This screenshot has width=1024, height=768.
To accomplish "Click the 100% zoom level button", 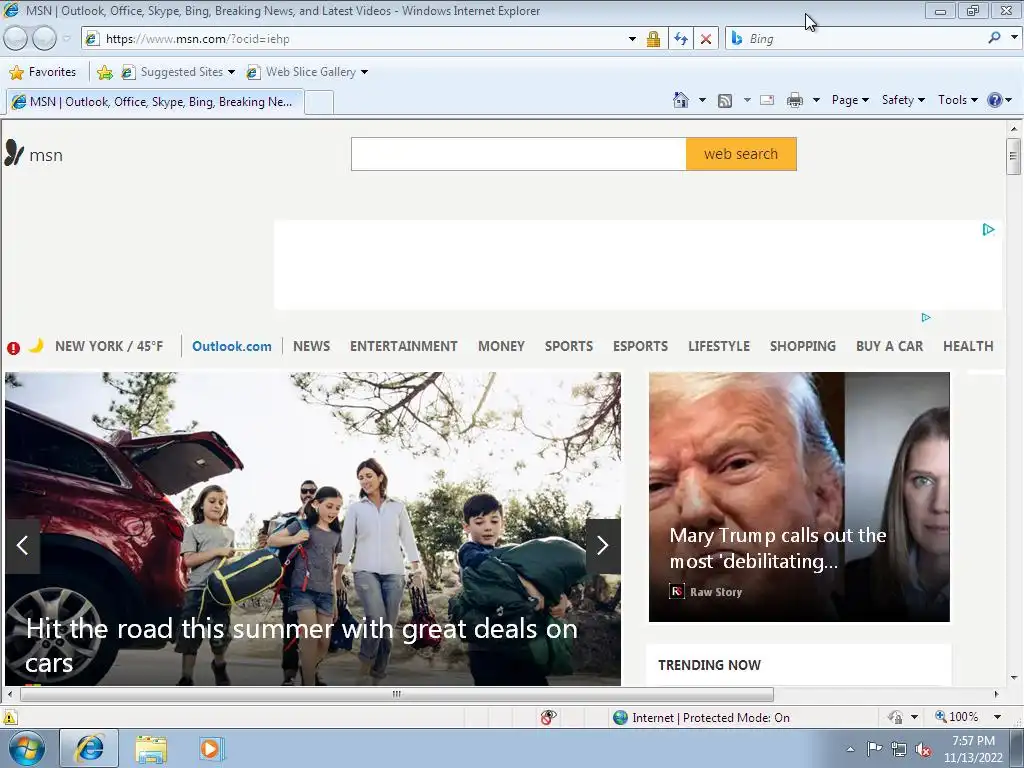I will tap(957, 717).
